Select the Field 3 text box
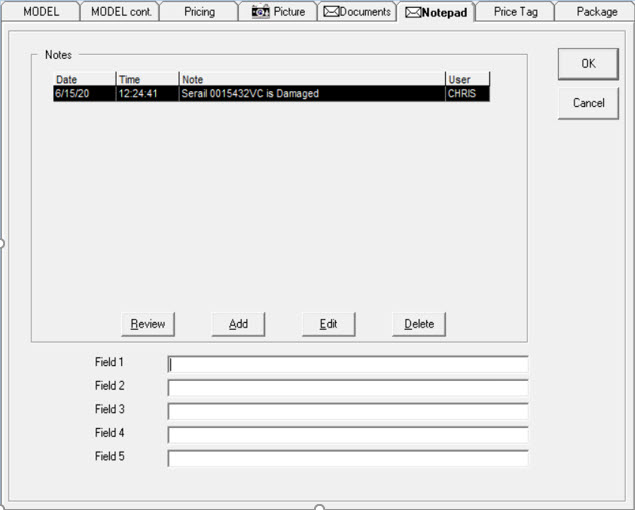This screenshot has height=510, width=635. (348, 412)
